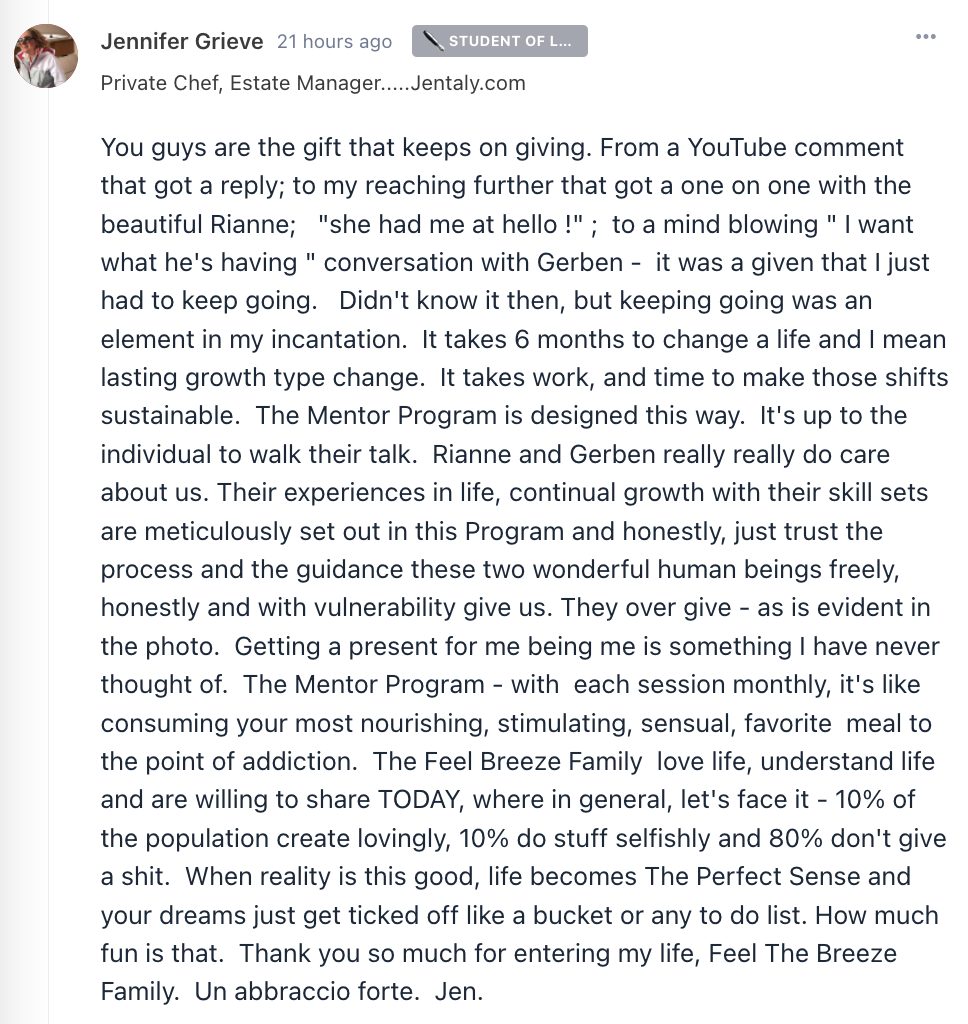Click the '21 hours ago' timestamp

(334, 42)
